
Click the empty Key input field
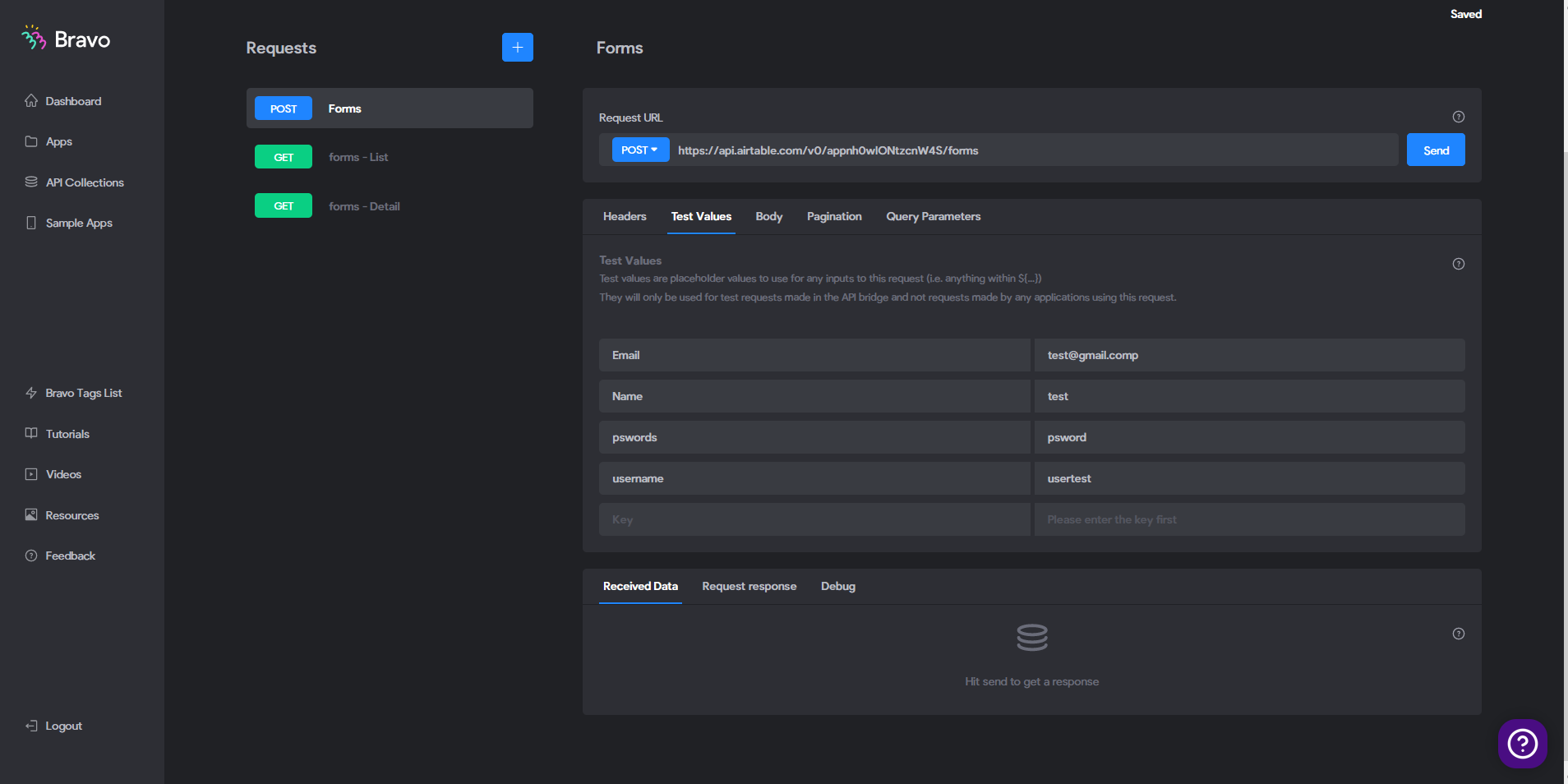814,519
